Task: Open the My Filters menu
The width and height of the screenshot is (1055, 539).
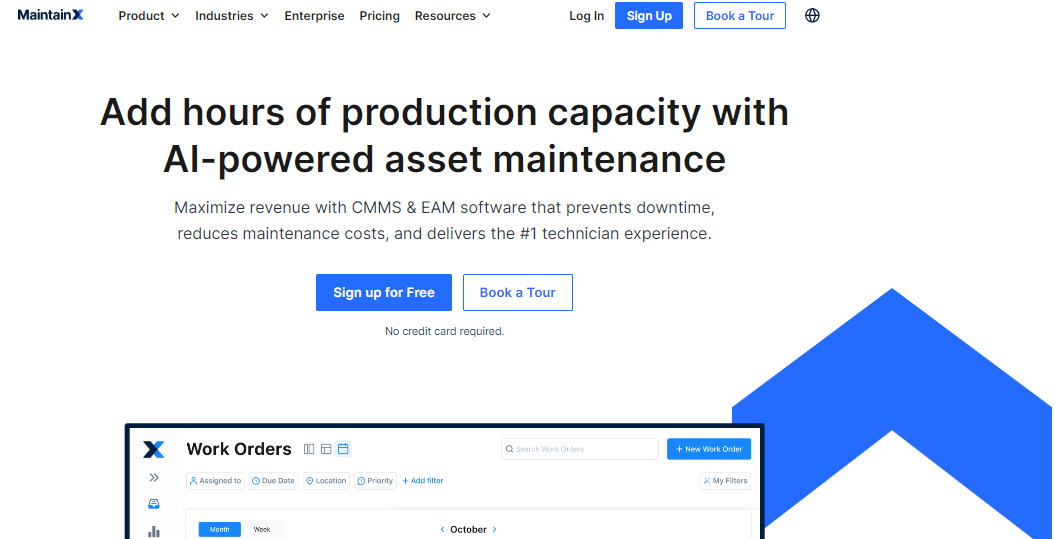Action: pos(725,480)
